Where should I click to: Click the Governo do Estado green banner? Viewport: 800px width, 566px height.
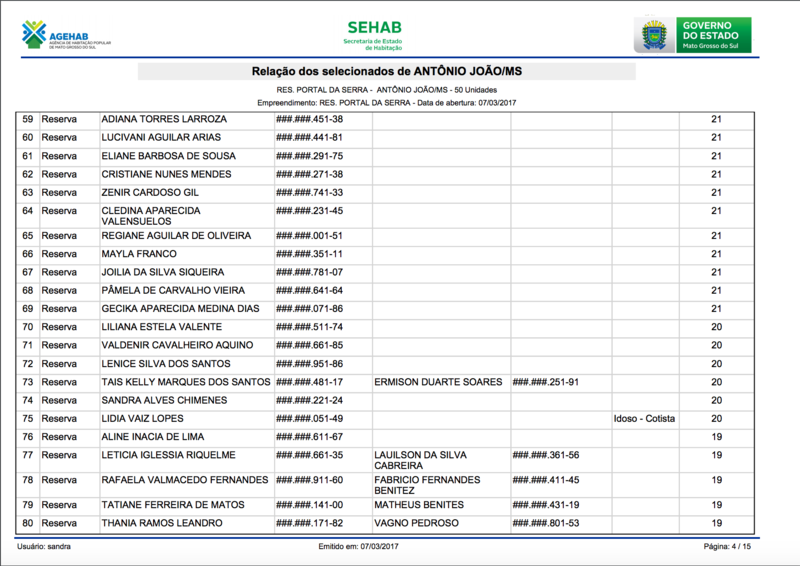coord(714,35)
